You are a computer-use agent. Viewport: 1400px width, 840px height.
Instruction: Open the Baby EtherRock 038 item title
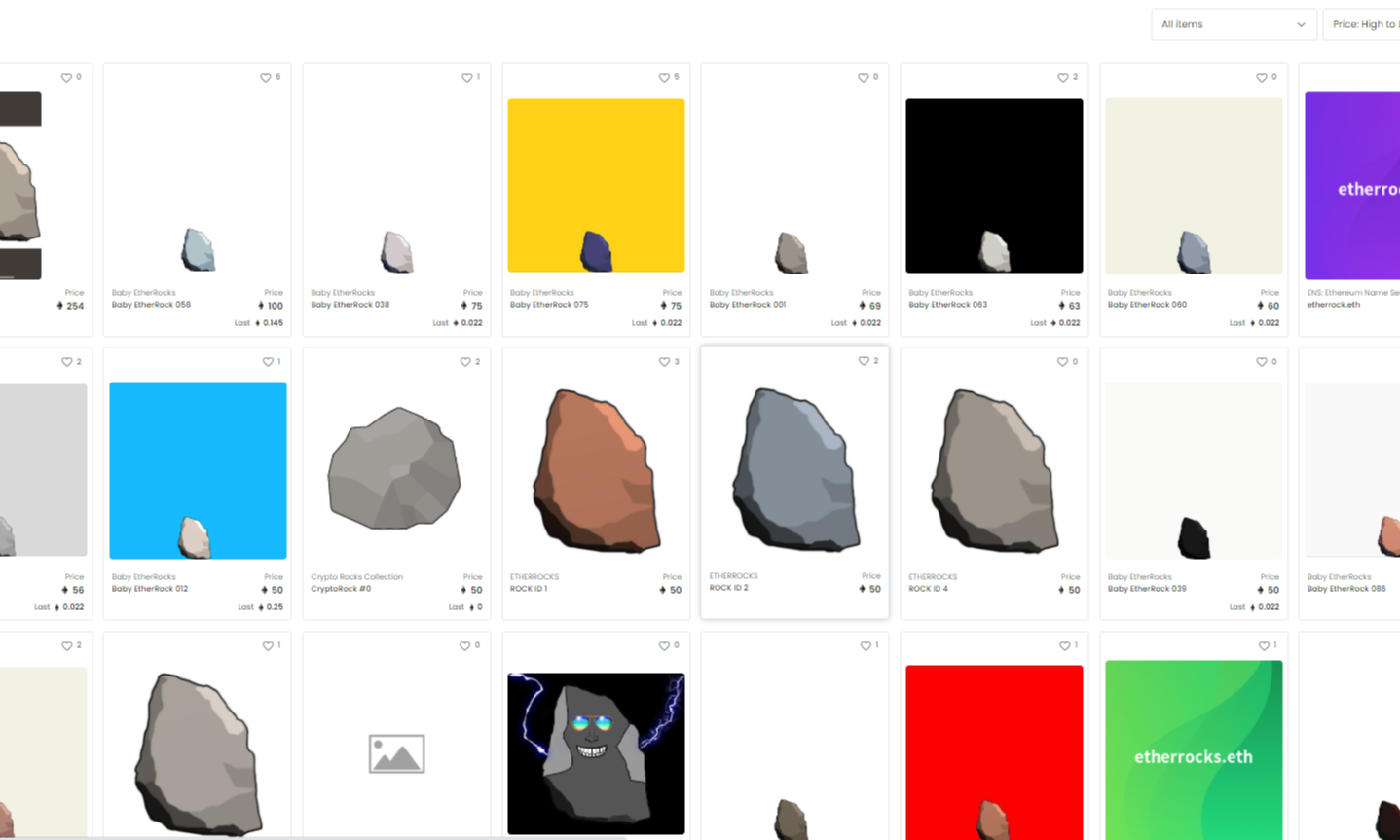pyautogui.click(x=350, y=305)
